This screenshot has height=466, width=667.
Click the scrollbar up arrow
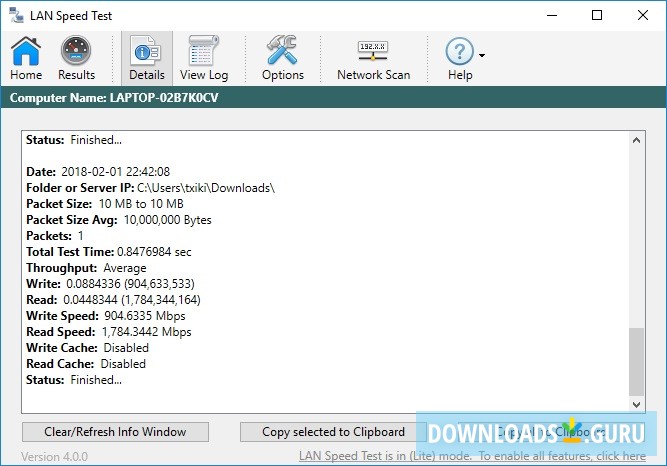pyautogui.click(x=636, y=140)
